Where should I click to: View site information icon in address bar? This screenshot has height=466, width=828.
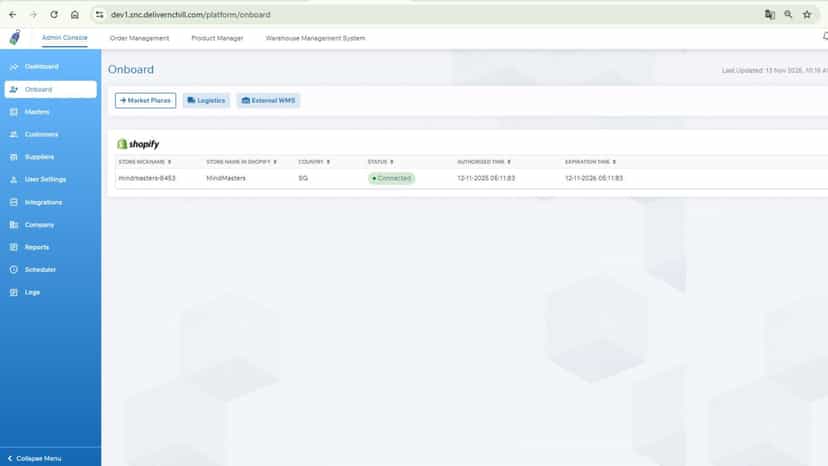click(x=99, y=15)
